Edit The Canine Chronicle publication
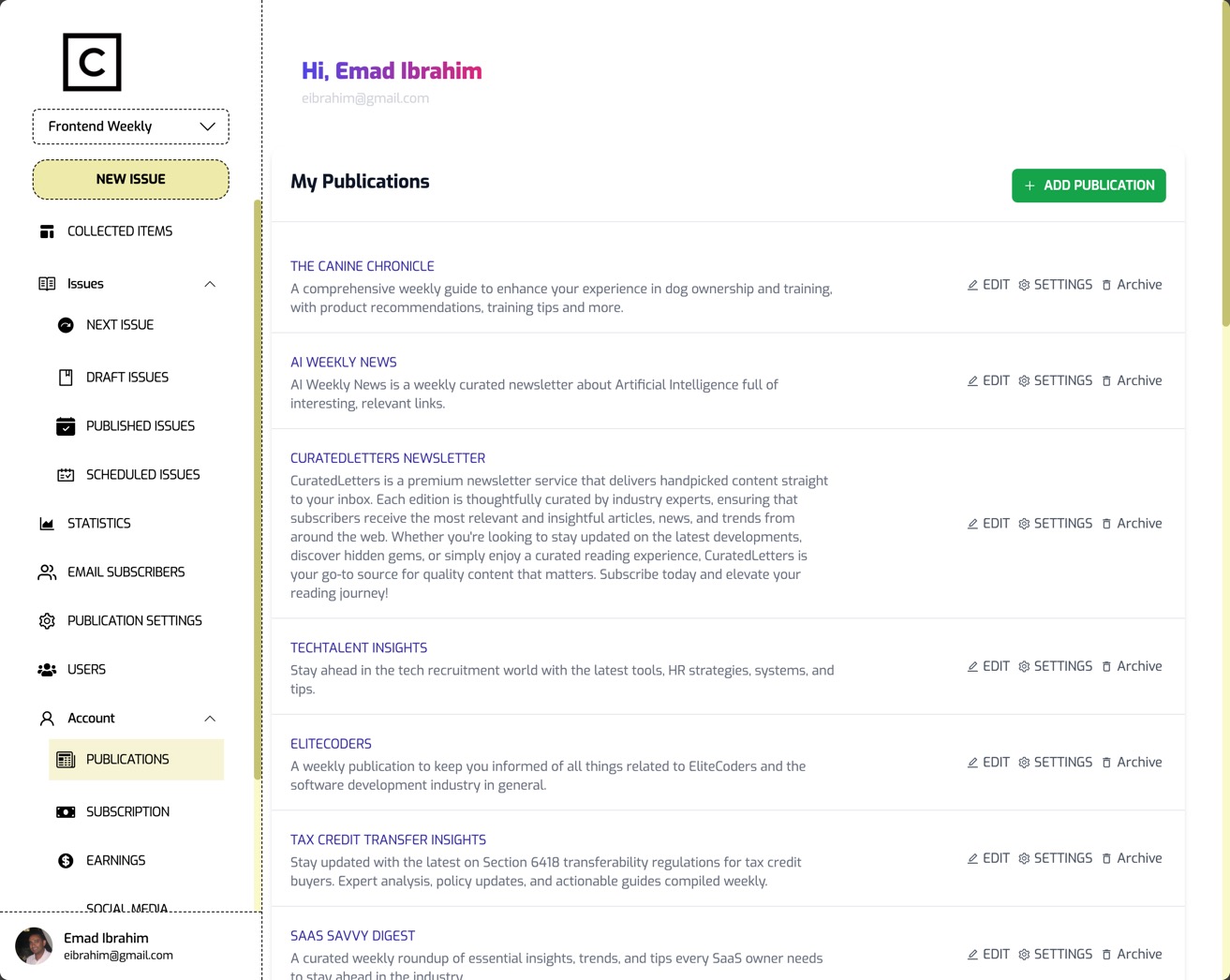Image resolution: width=1230 pixels, height=980 pixels. [x=988, y=284]
